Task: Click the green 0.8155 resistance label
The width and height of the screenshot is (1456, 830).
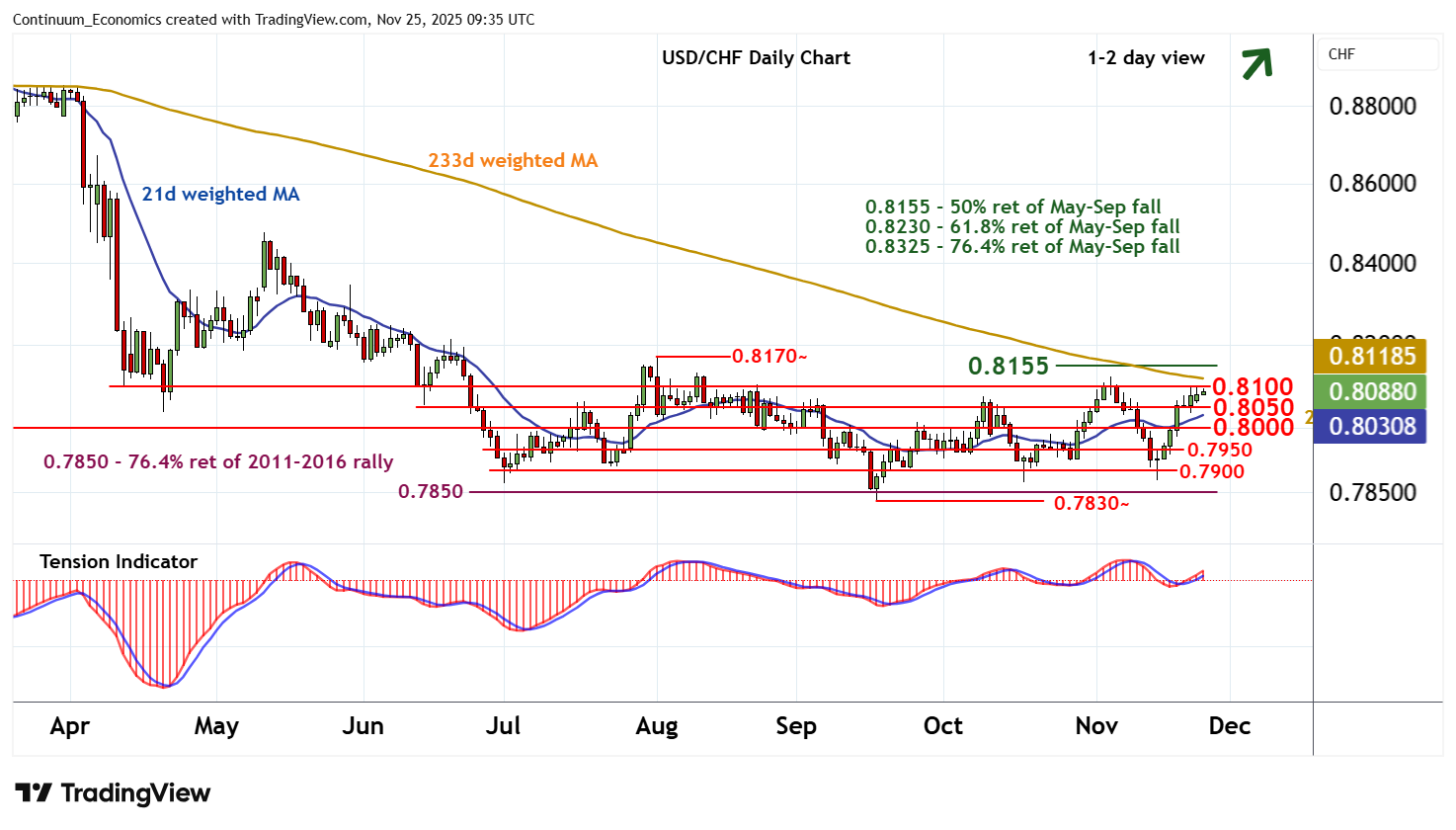Action: point(1008,366)
